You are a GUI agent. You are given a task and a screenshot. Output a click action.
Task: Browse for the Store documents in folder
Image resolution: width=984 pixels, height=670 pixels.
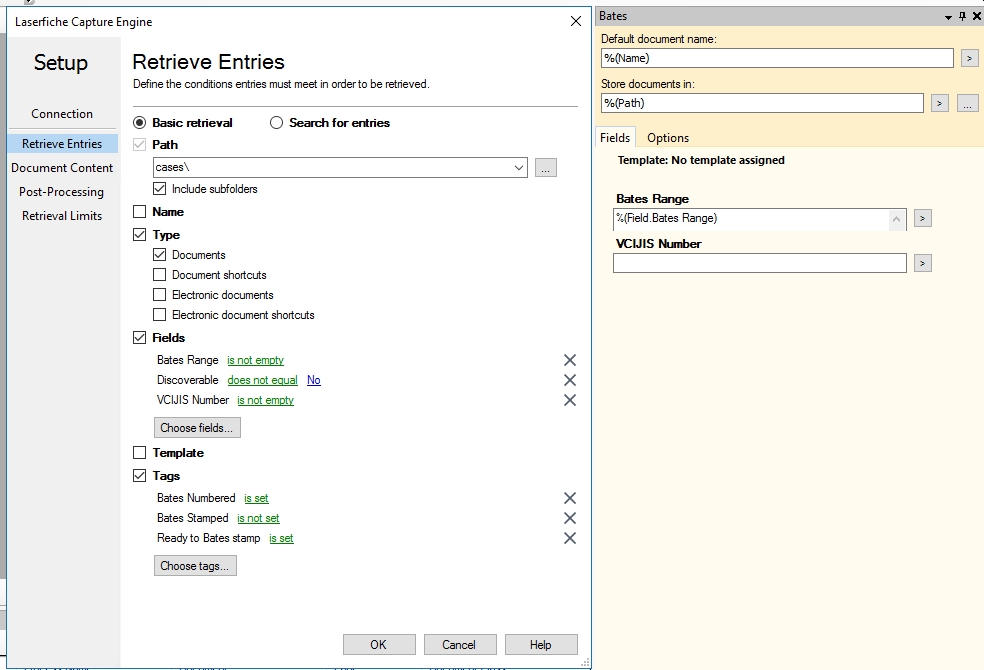click(x=966, y=103)
